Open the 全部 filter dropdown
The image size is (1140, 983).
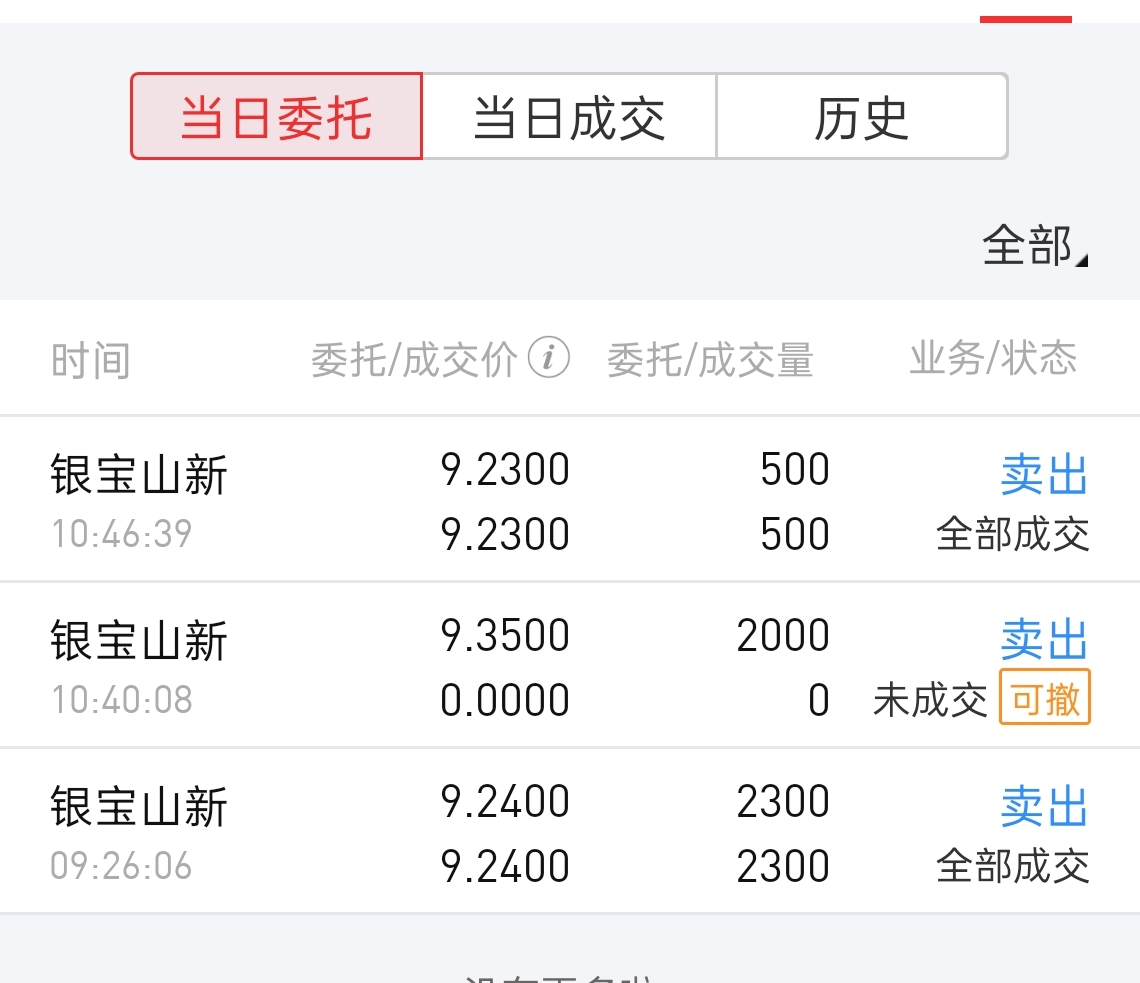click(x=1033, y=246)
